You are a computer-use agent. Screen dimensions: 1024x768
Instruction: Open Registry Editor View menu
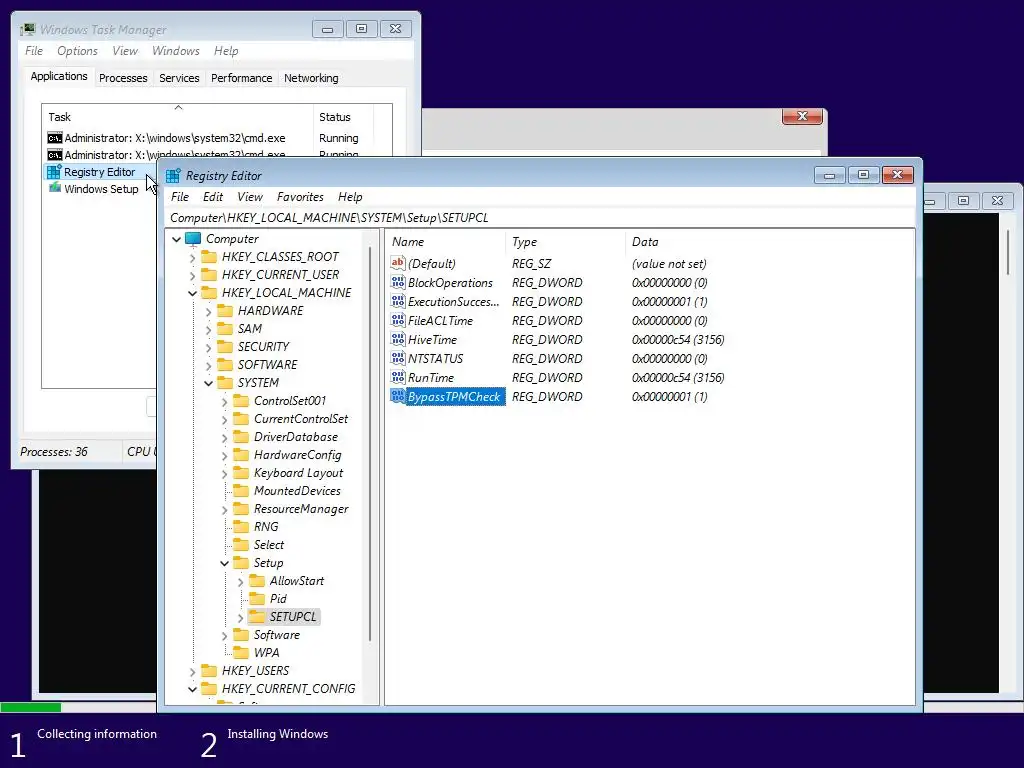click(x=249, y=197)
